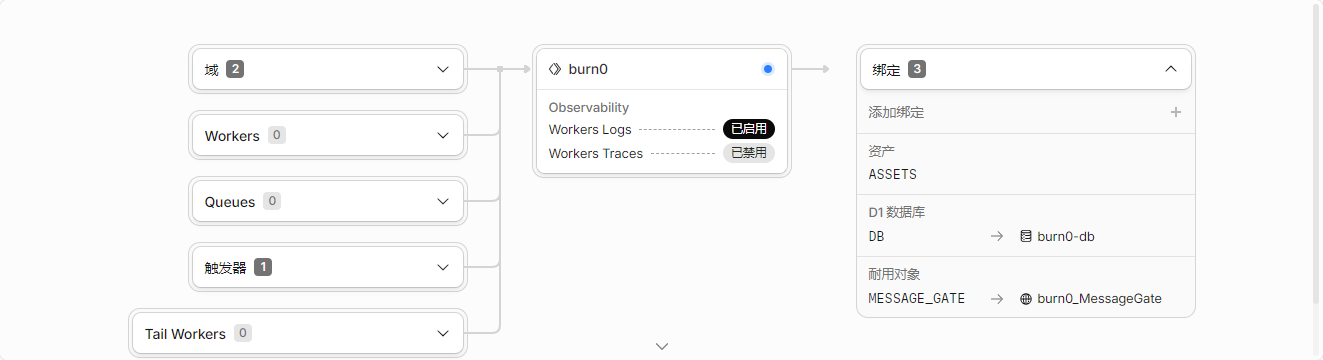Toggle the Workers Logs 已启用 badge
Viewport: 1323px width, 360px height.
tap(749, 129)
